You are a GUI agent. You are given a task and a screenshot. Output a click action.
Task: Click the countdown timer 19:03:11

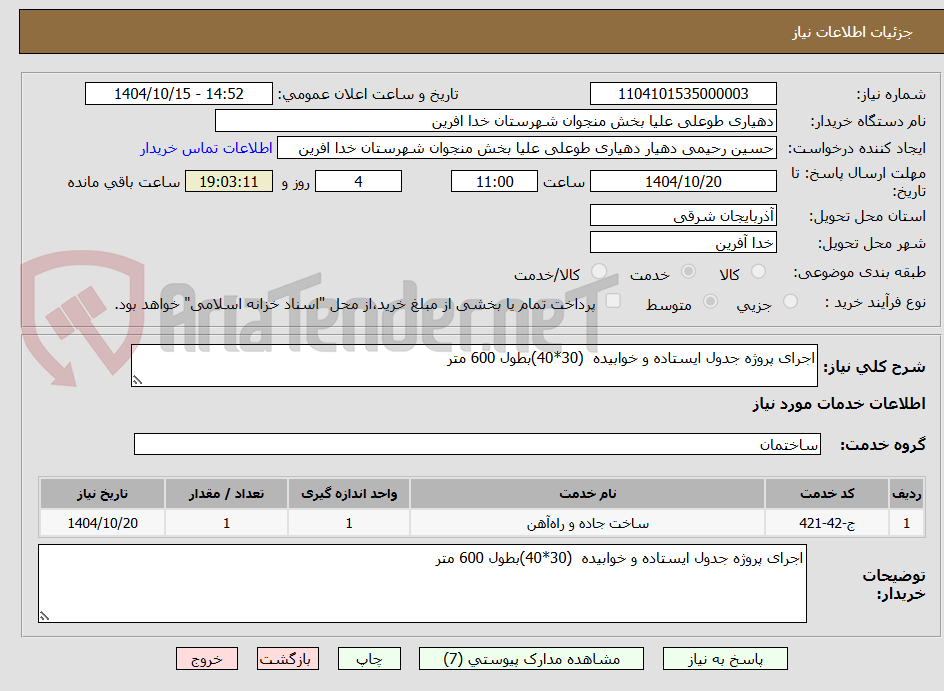coord(229,181)
